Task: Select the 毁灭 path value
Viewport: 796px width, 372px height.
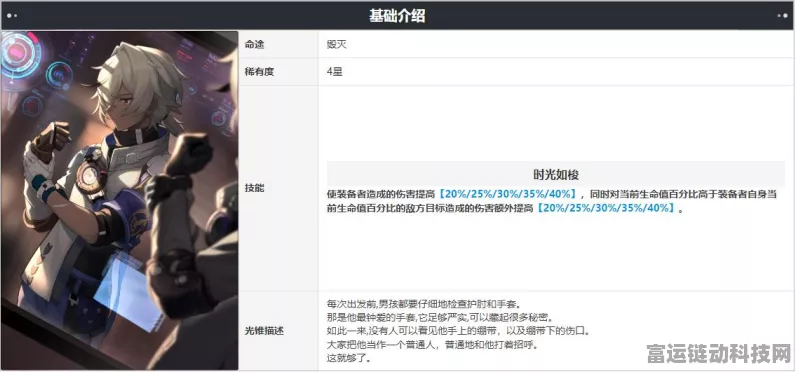Action: 336,45
